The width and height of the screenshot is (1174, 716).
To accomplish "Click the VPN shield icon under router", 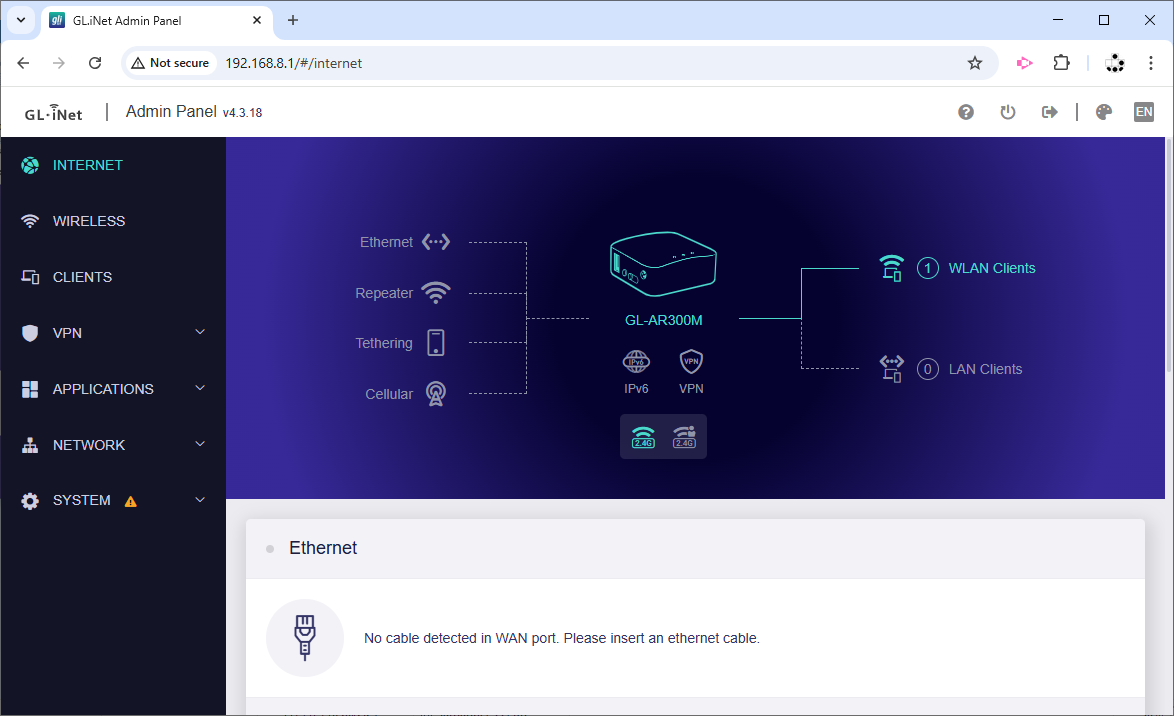I will [x=691, y=362].
